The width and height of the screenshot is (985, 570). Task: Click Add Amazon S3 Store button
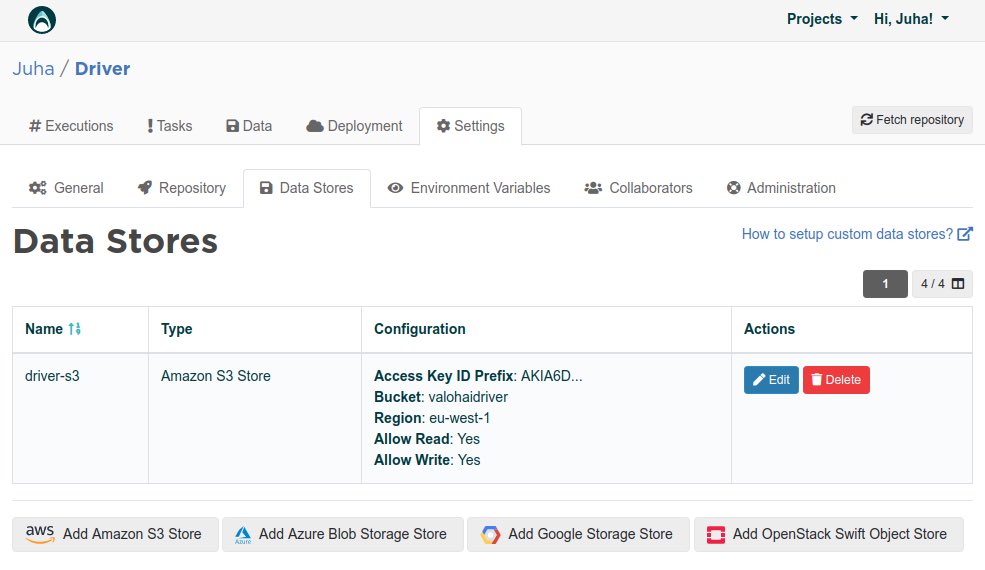(116, 534)
